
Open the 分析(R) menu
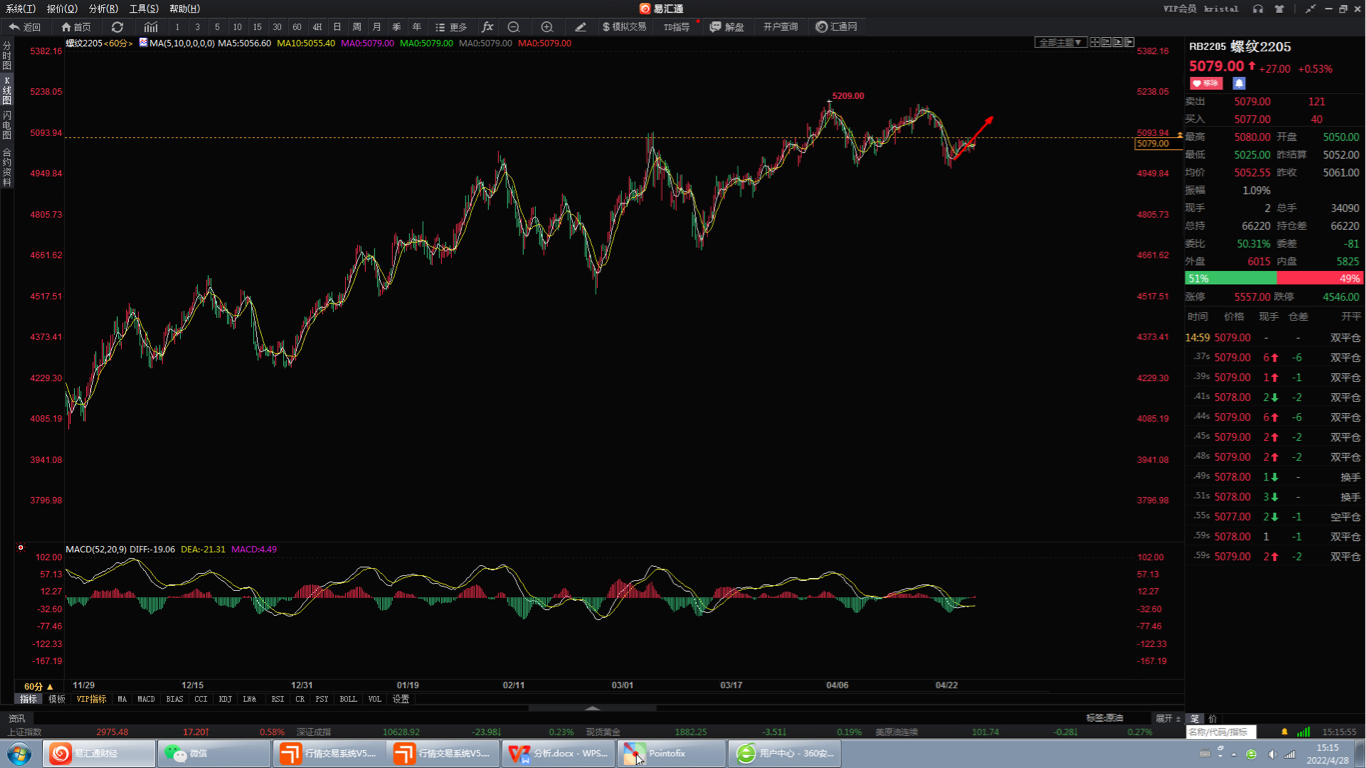click(x=103, y=9)
